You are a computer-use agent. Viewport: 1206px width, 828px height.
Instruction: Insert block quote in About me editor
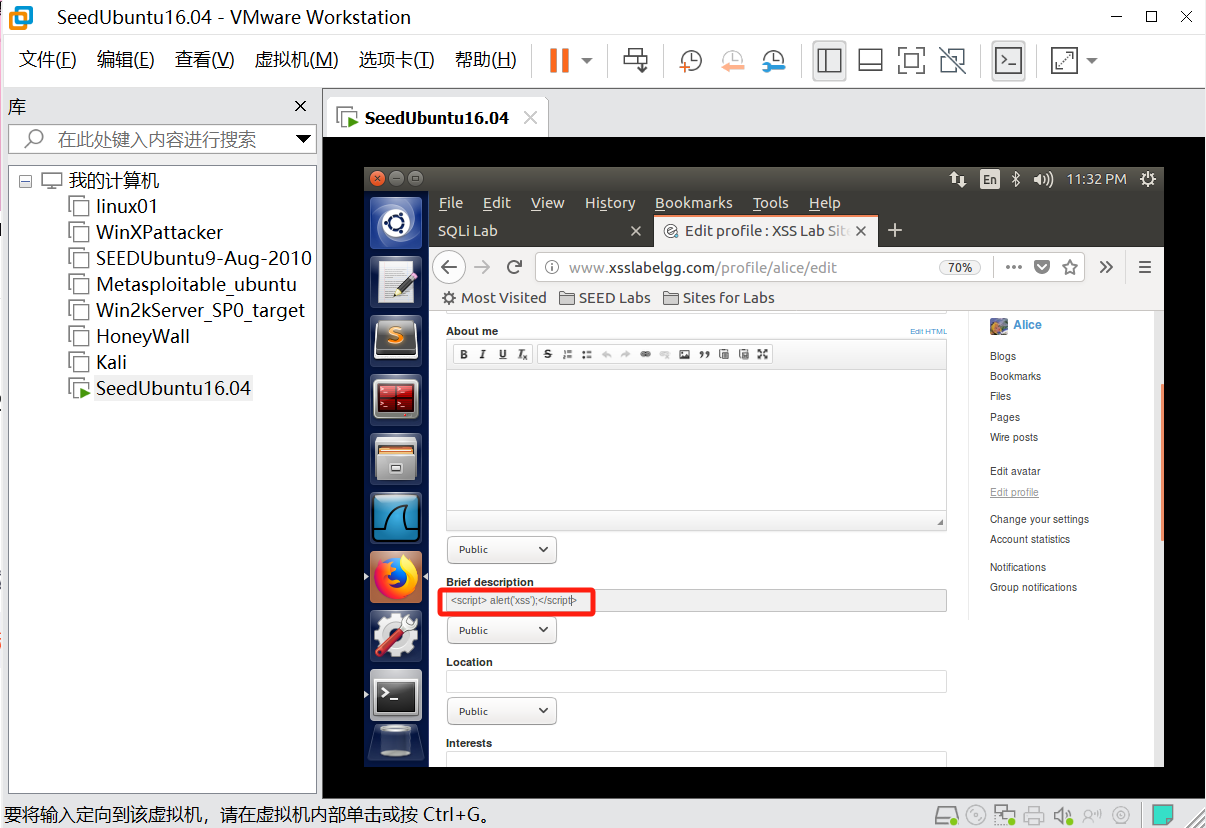(704, 354)
